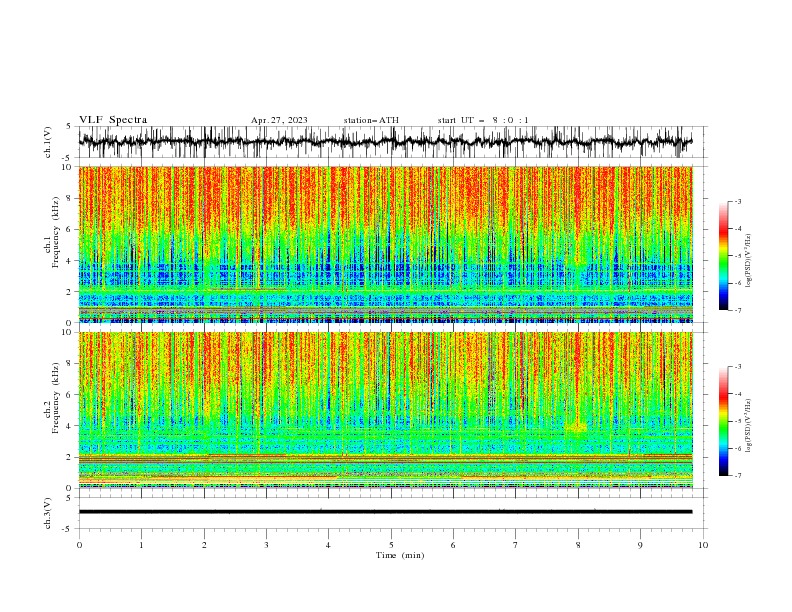
Task: Click time axis tick label "7"
Action: 516,545
